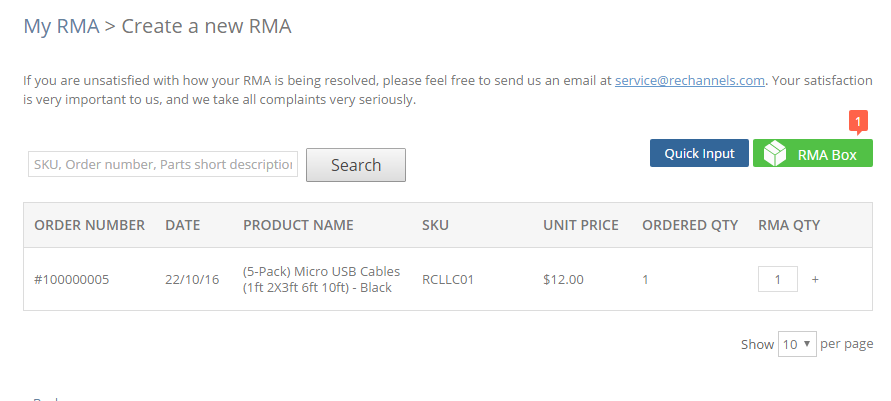Sort by the ORDER NUMBER column header
891x401 pixels.
coord(89,225)
